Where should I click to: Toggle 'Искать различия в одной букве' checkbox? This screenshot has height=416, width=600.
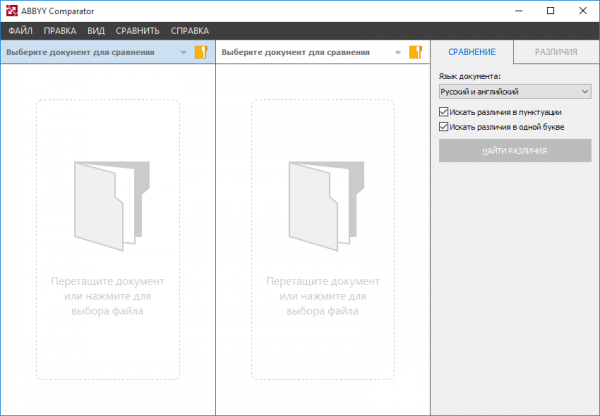coord(443,127)
